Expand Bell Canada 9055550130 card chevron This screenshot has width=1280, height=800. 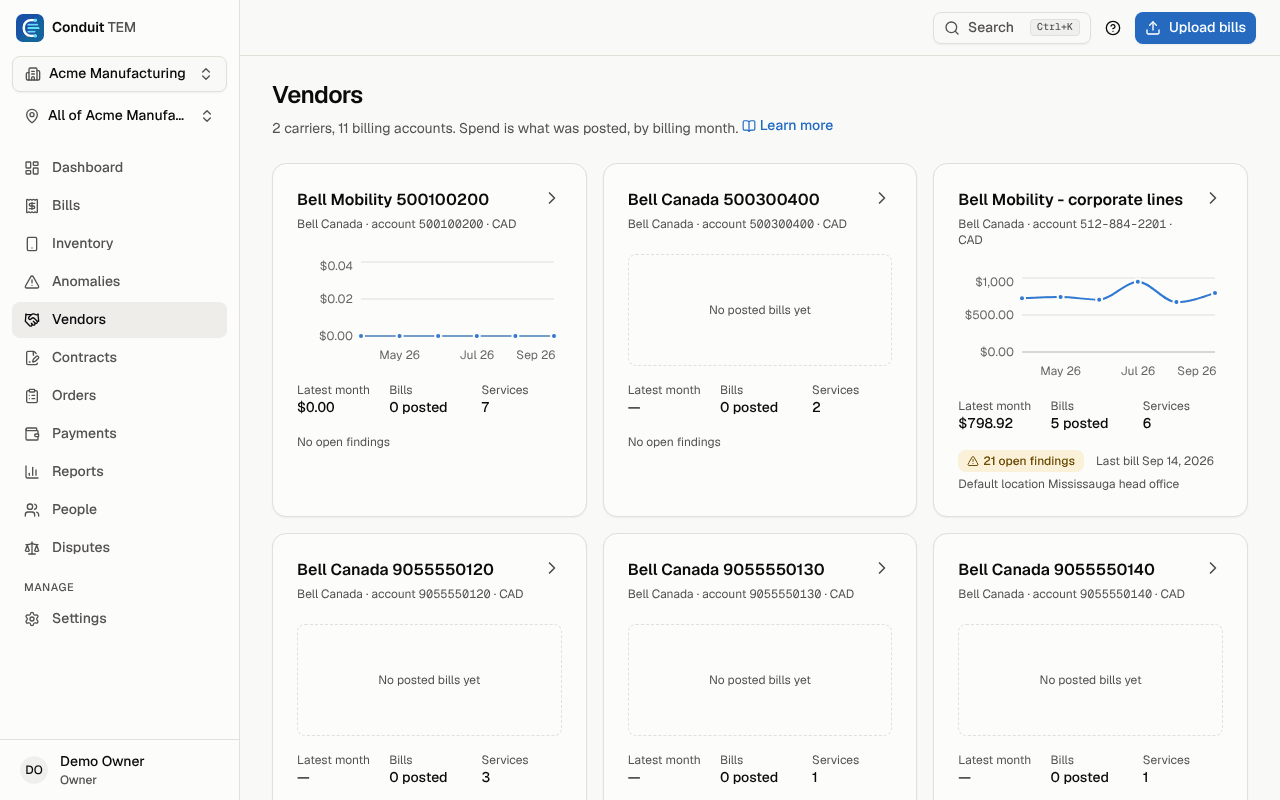click(x=882, y=568)
